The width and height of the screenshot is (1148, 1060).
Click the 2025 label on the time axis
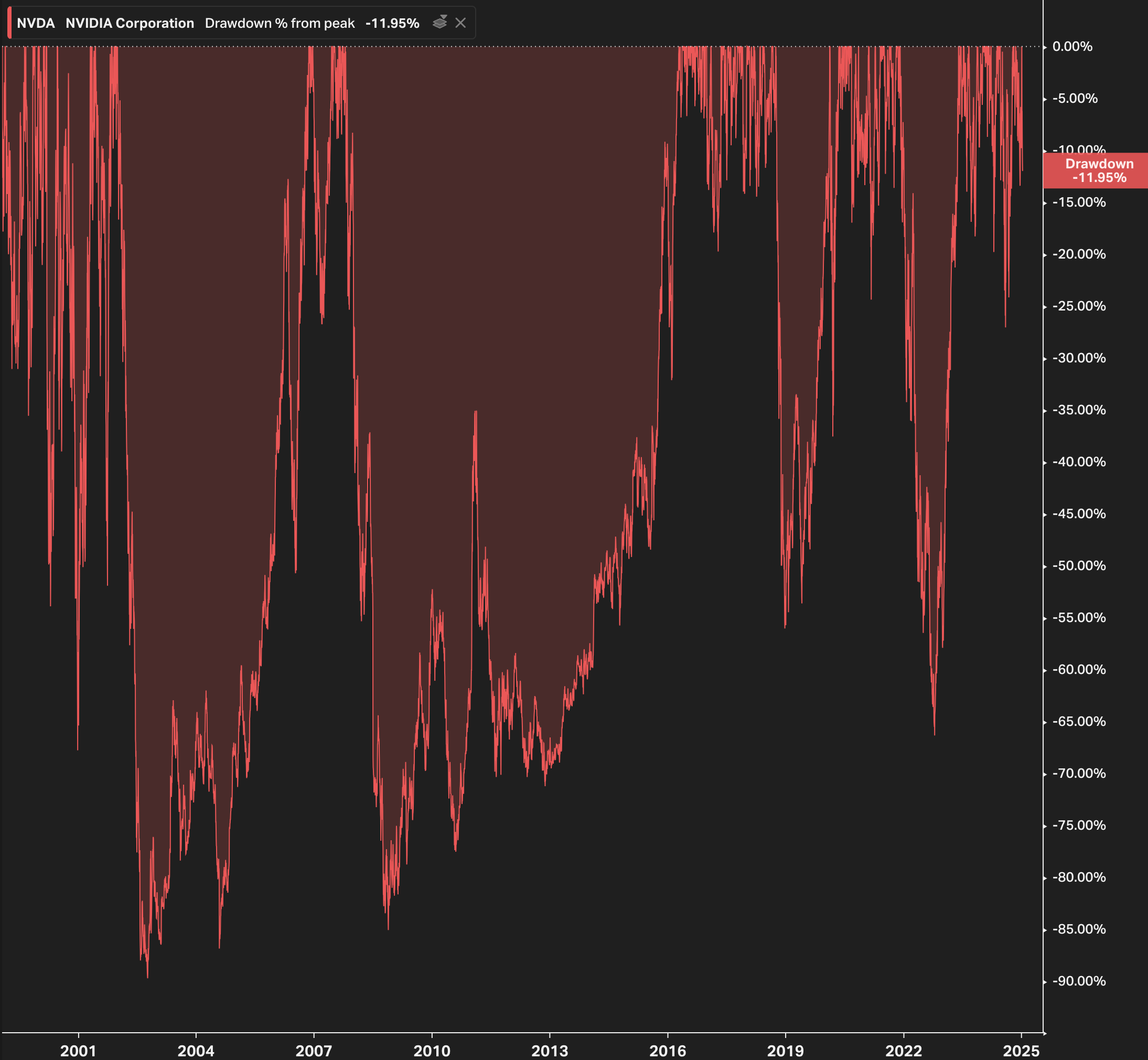pos(1021,1051)
